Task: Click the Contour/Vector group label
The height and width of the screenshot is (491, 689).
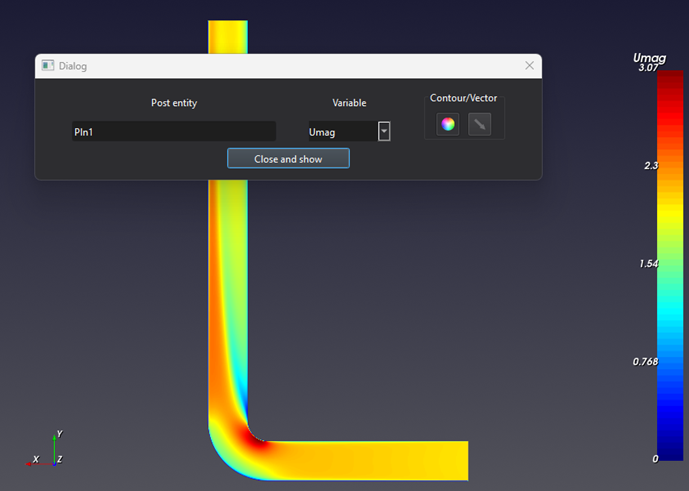Action: tap(463, 98)
